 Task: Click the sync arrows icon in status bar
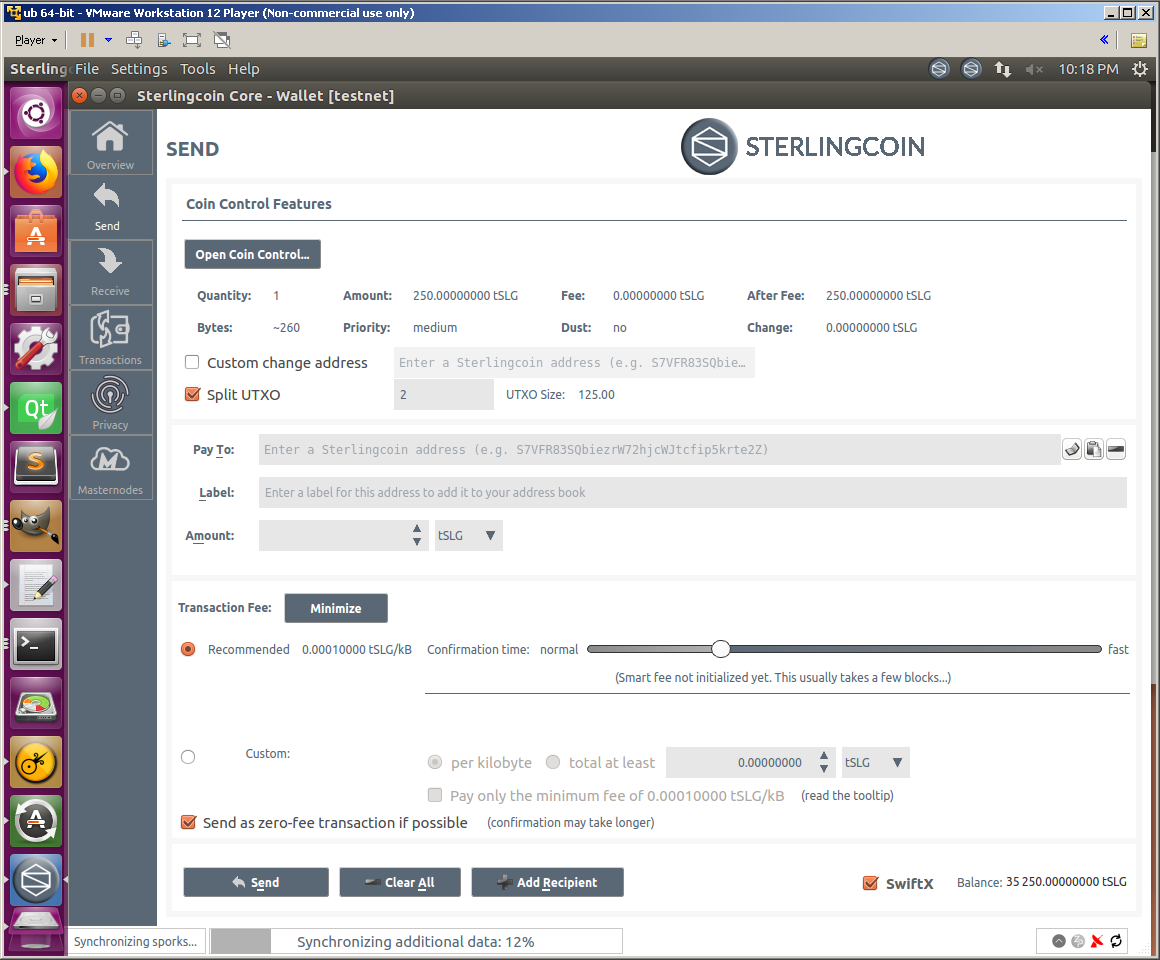click(1116, 941)
